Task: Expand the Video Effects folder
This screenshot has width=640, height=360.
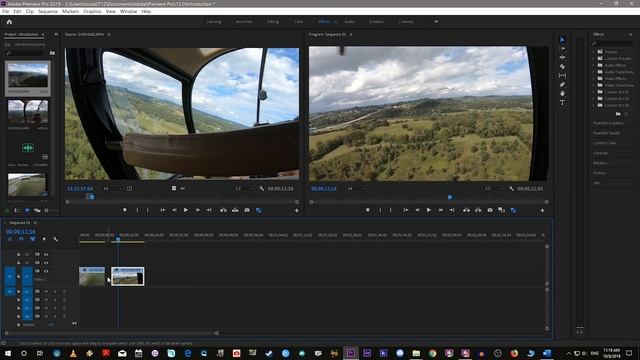Action: coord(594,78)
